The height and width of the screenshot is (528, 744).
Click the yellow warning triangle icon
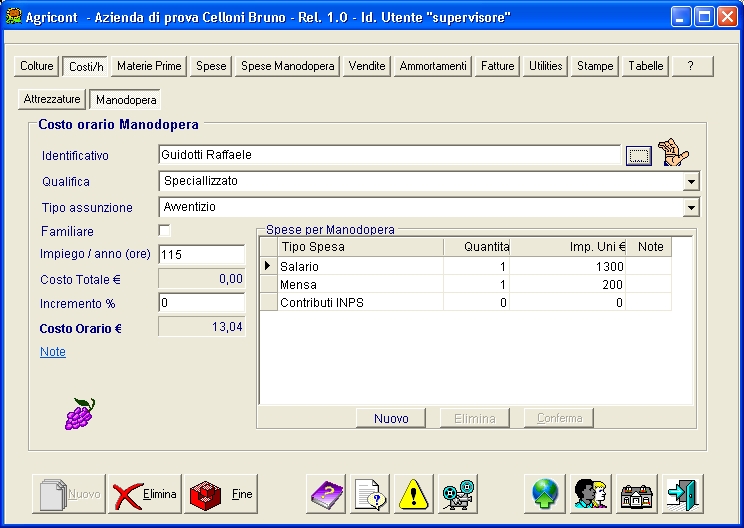414,494
